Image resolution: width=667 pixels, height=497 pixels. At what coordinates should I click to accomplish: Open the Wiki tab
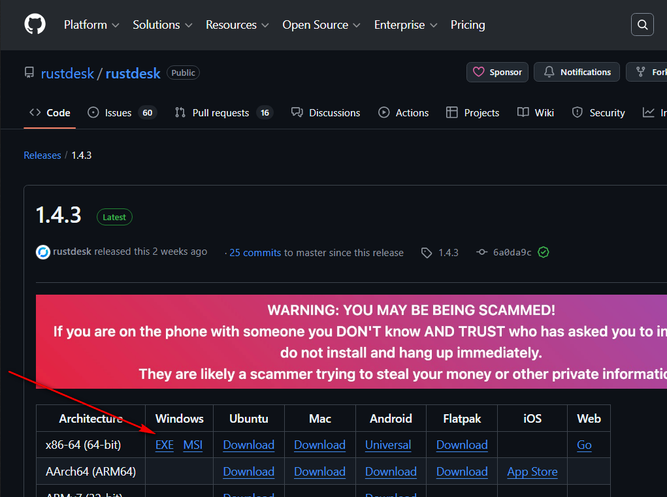pyautogui.click(x=536, y=113)
